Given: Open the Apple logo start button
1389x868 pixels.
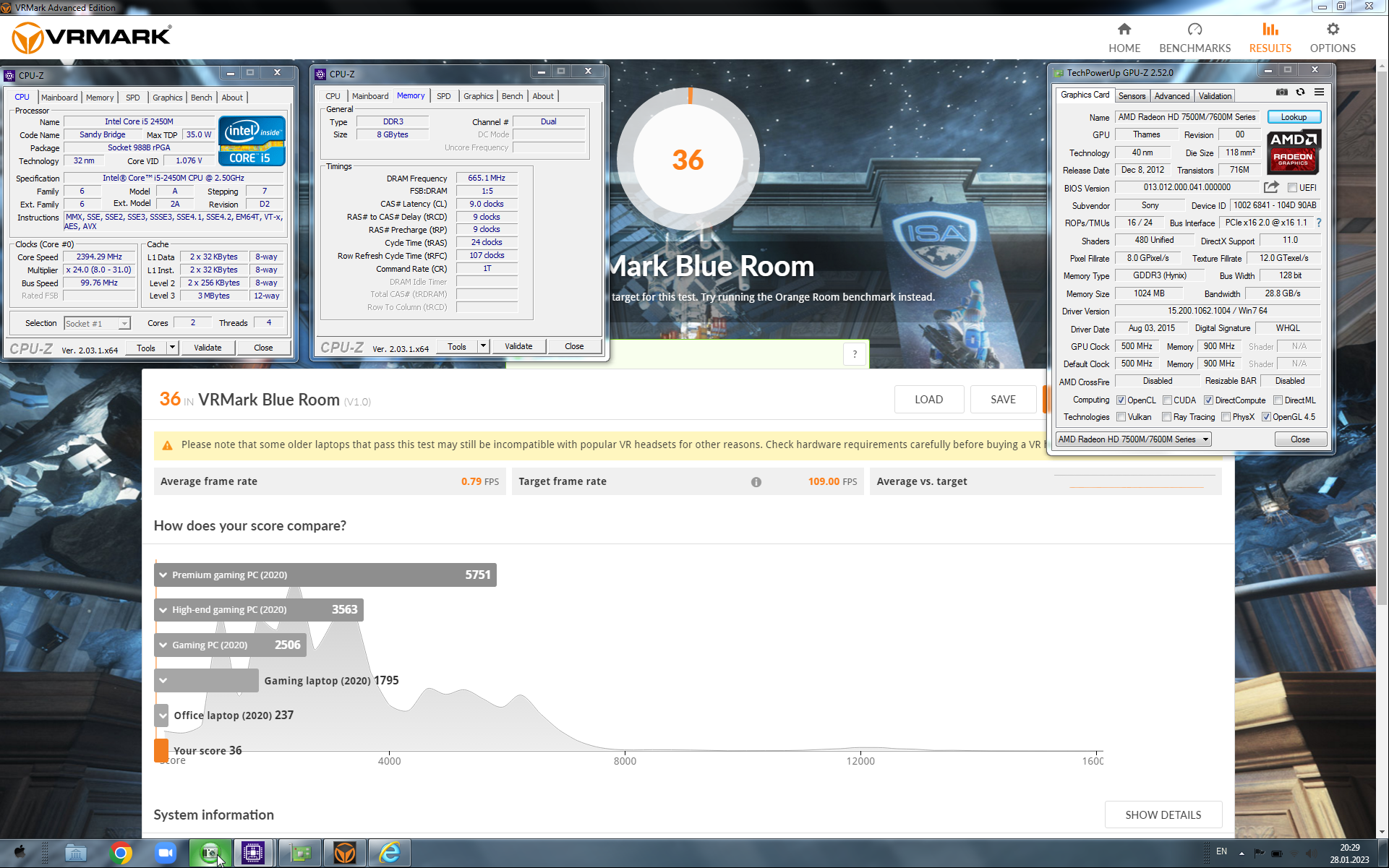Looking at the screenshot, I should [20, 853].
